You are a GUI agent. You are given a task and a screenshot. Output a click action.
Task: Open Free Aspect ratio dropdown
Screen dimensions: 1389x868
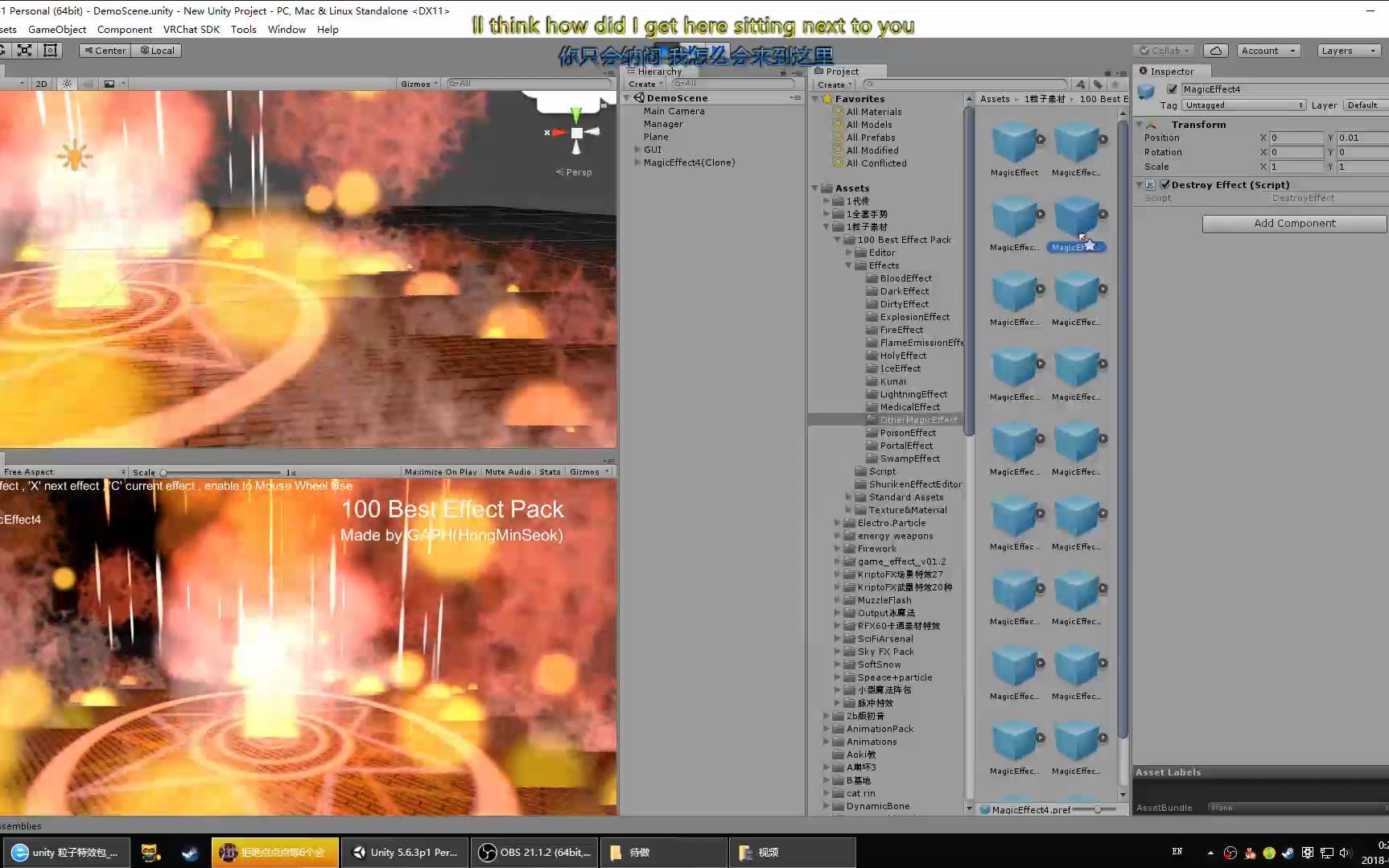[x=64, y=472]
